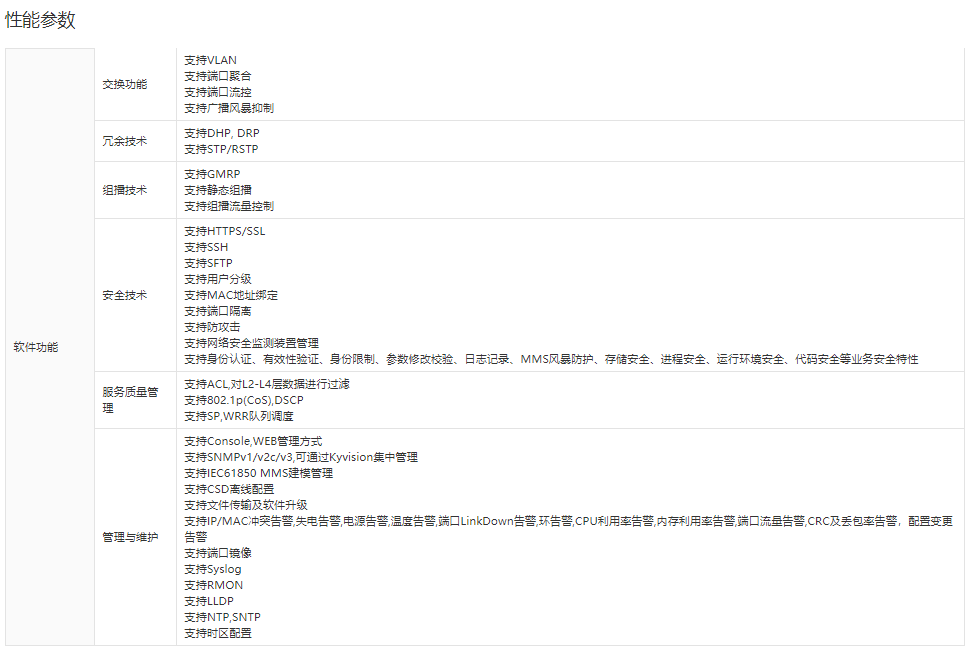The image size is (968, 646).
Task: Select the 支持IEC61850 MMS建模管理 entry
Action: tap(258, 473)
